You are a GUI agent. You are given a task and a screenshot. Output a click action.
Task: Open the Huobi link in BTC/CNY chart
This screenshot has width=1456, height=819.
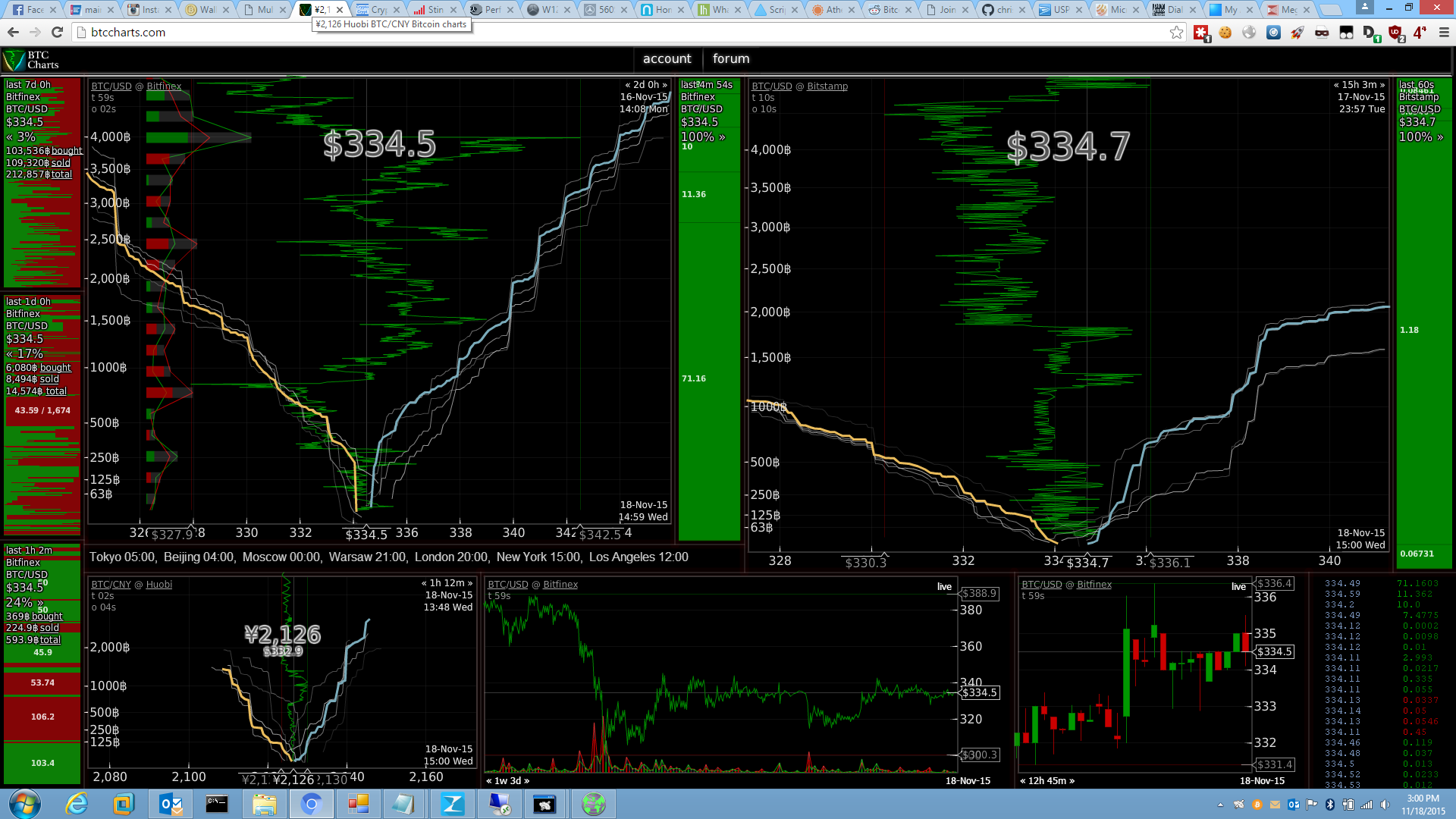pos(158,585)
